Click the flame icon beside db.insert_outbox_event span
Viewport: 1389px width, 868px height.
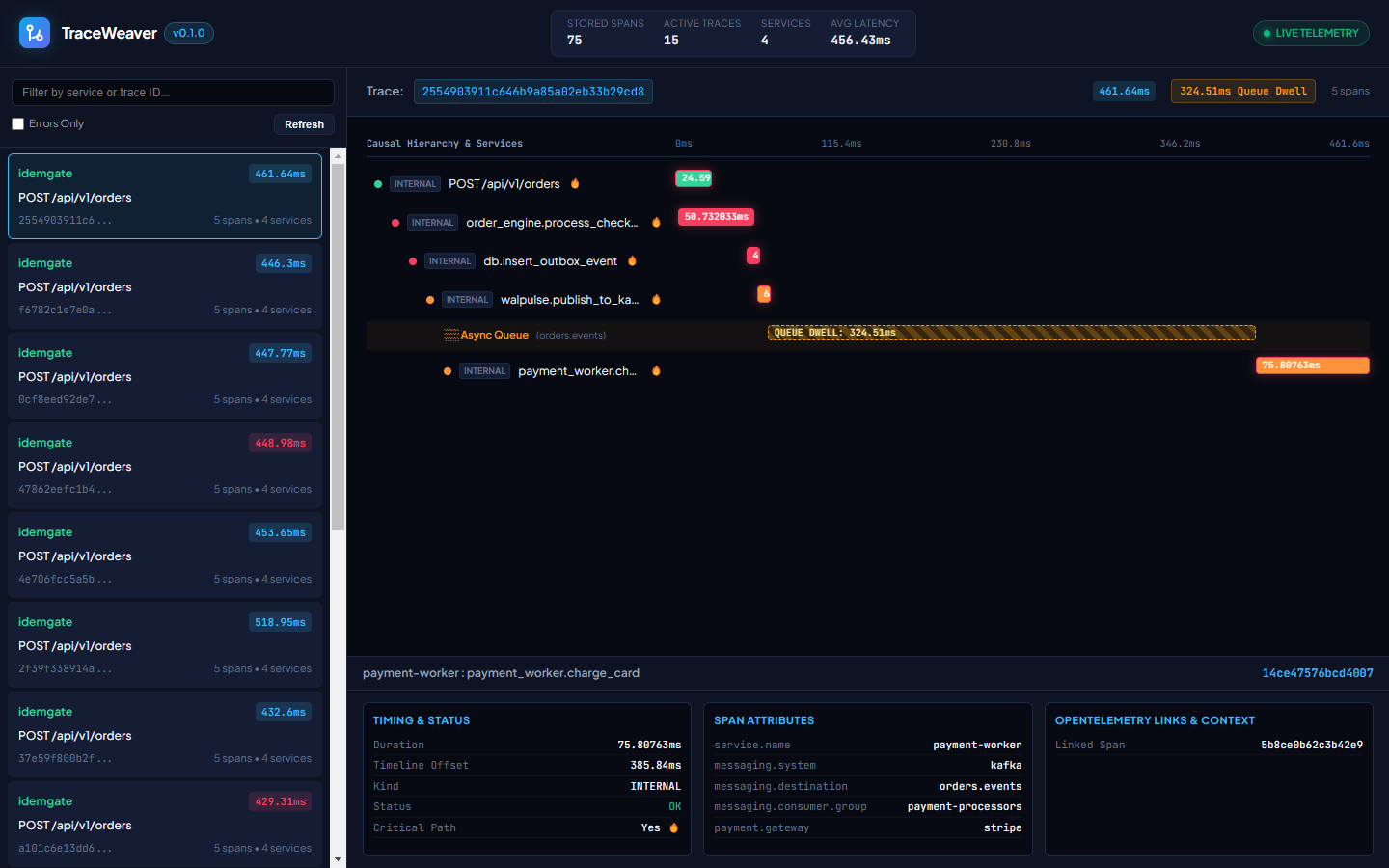pos(632,260)
